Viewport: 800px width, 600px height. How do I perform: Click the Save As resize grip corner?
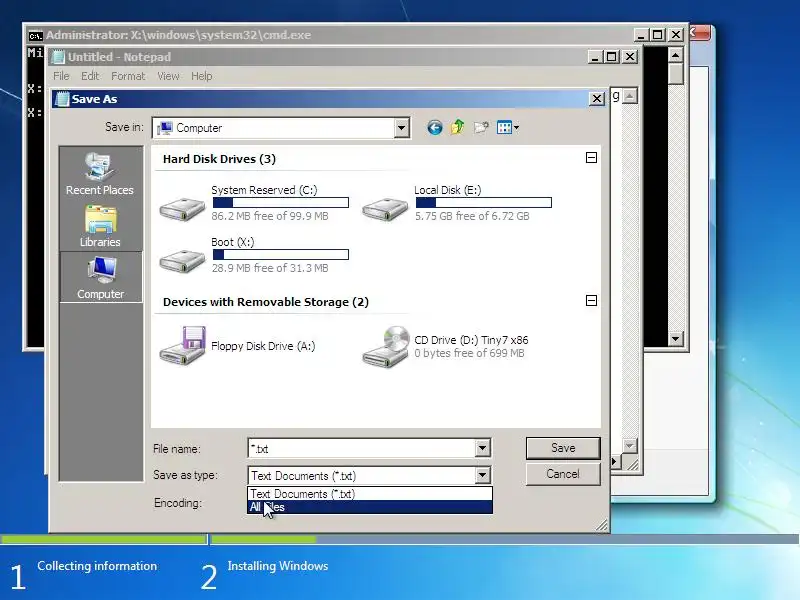602,525
